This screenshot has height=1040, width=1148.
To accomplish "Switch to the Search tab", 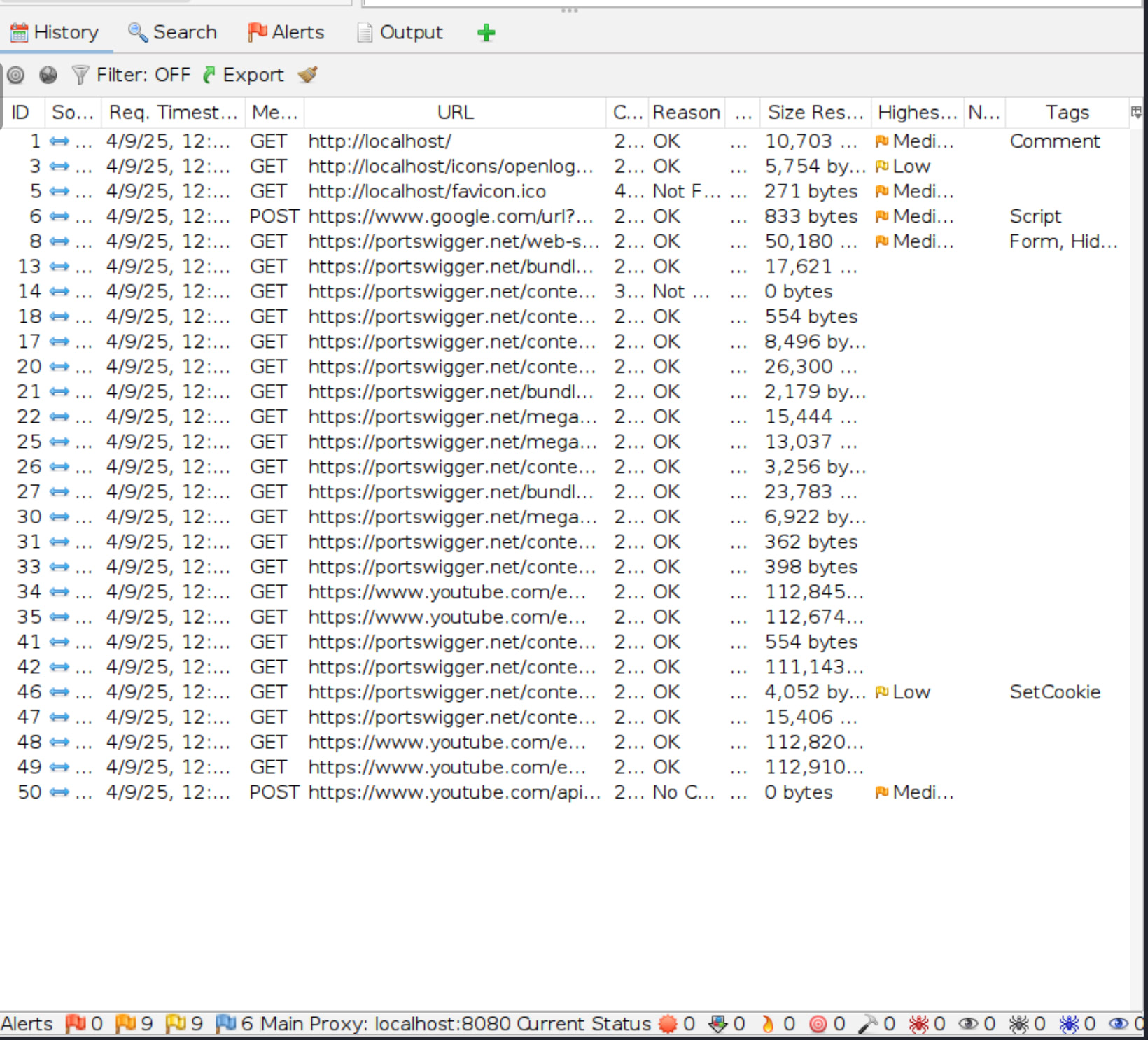I will (x=172, y=33).
